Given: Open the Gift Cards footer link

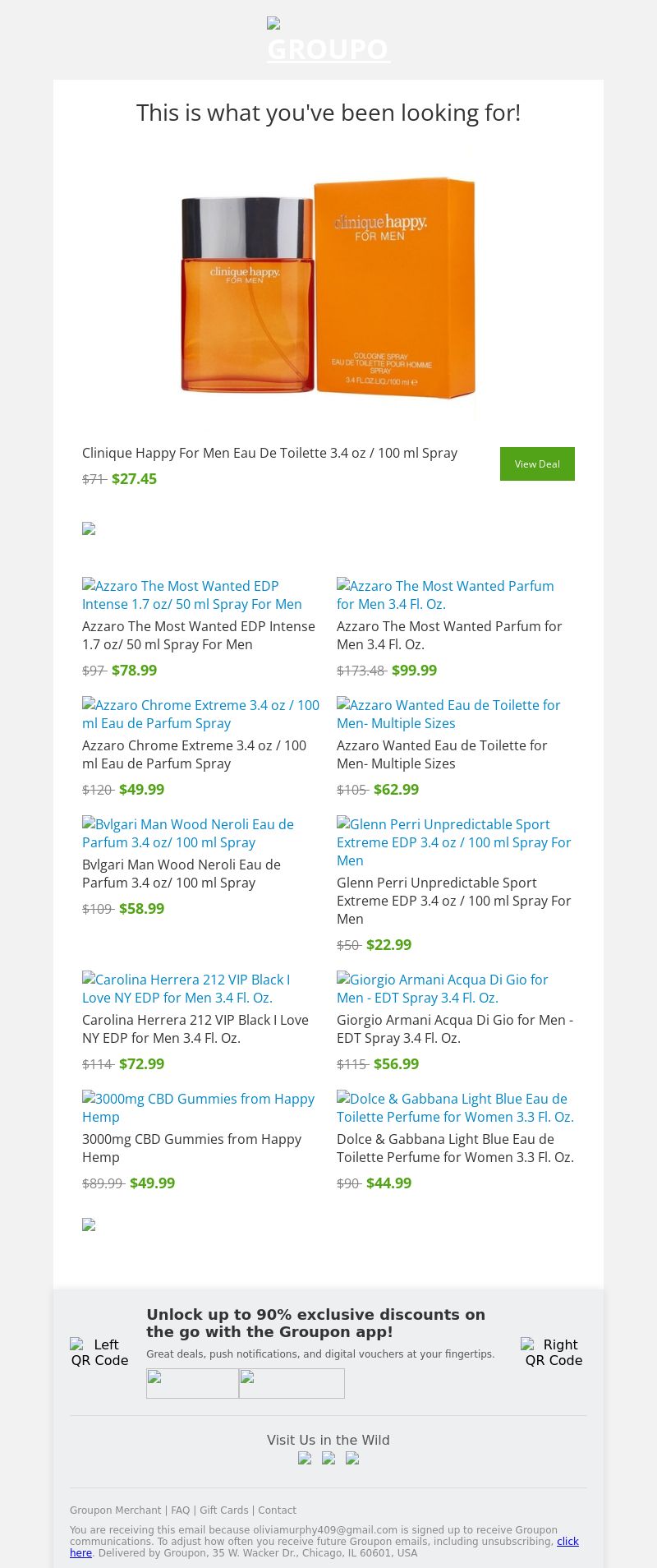Looking at the screenshot, I should click(223, 1510).
